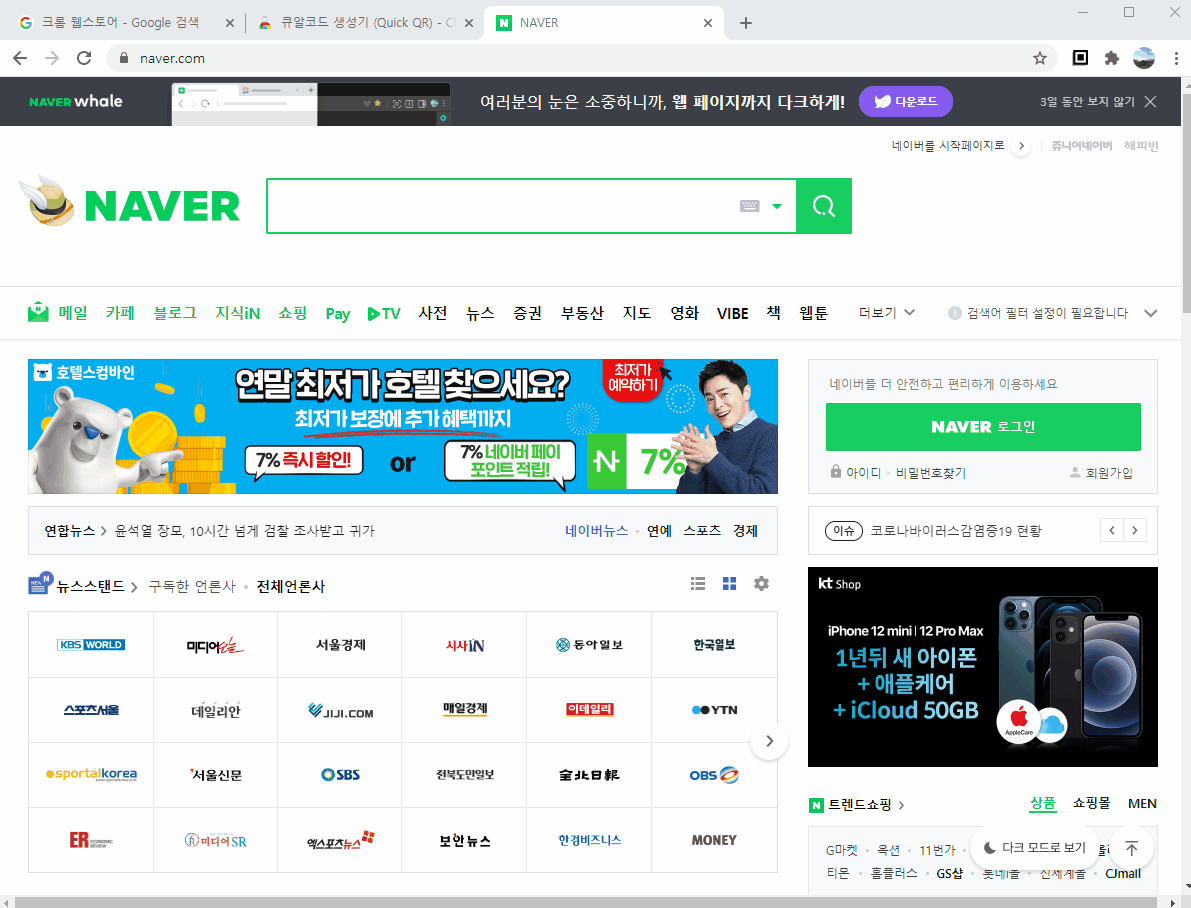Click the QR extension icon in toolbar
The height and width of the screenshot is (908, 1191).
1080,58
